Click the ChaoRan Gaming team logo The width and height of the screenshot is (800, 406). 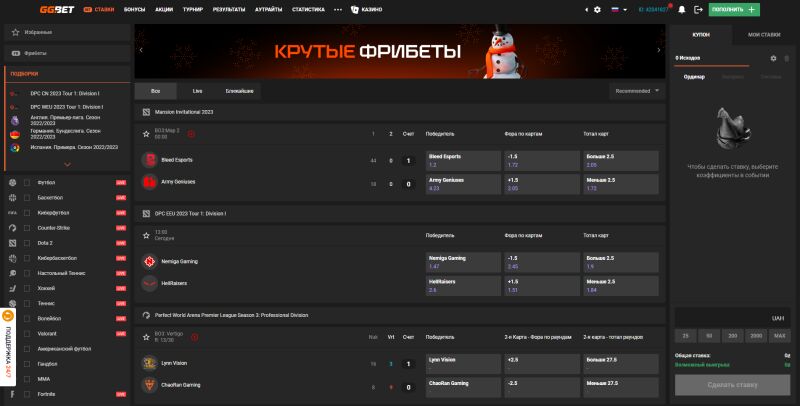(x=149, y=385)
